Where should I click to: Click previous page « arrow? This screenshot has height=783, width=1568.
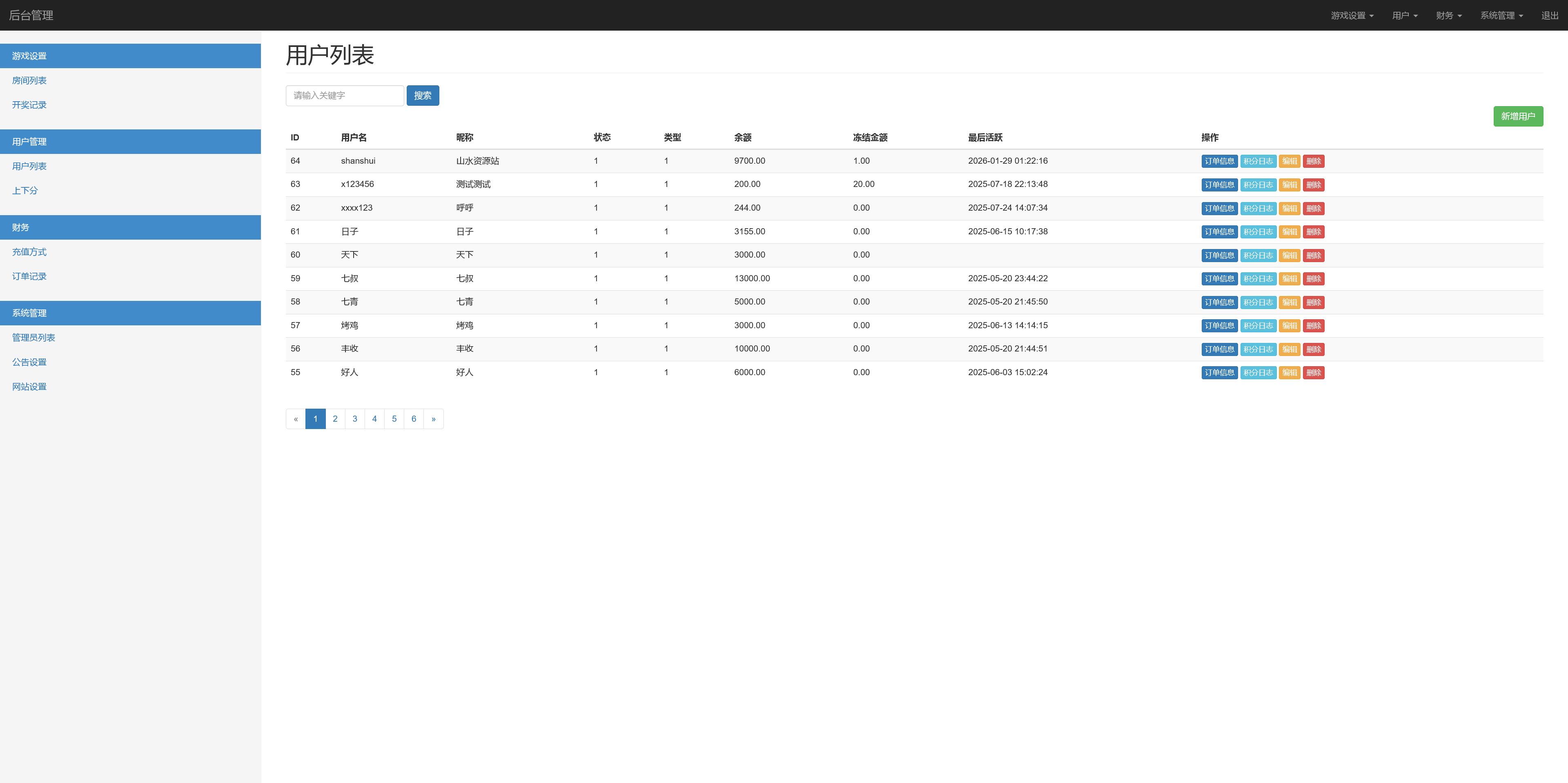296,418
